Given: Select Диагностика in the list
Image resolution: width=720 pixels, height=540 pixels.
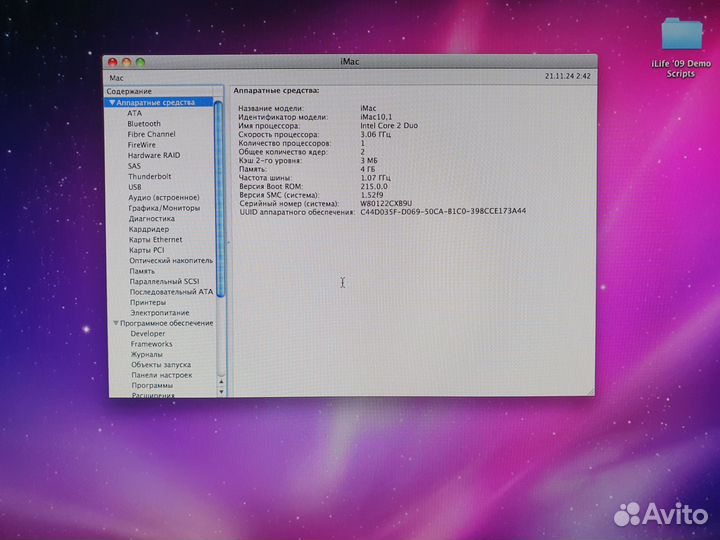Looking at the screenshot, I should [152, 219].
